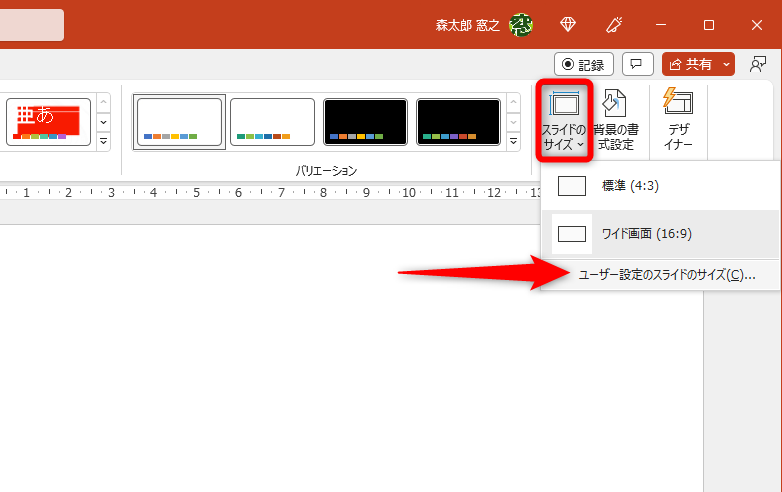Image resolution: width=782 pixels, height=492 pixels.
Task: Open the Designer (デザイナー) pane
Action: point(678,120)
